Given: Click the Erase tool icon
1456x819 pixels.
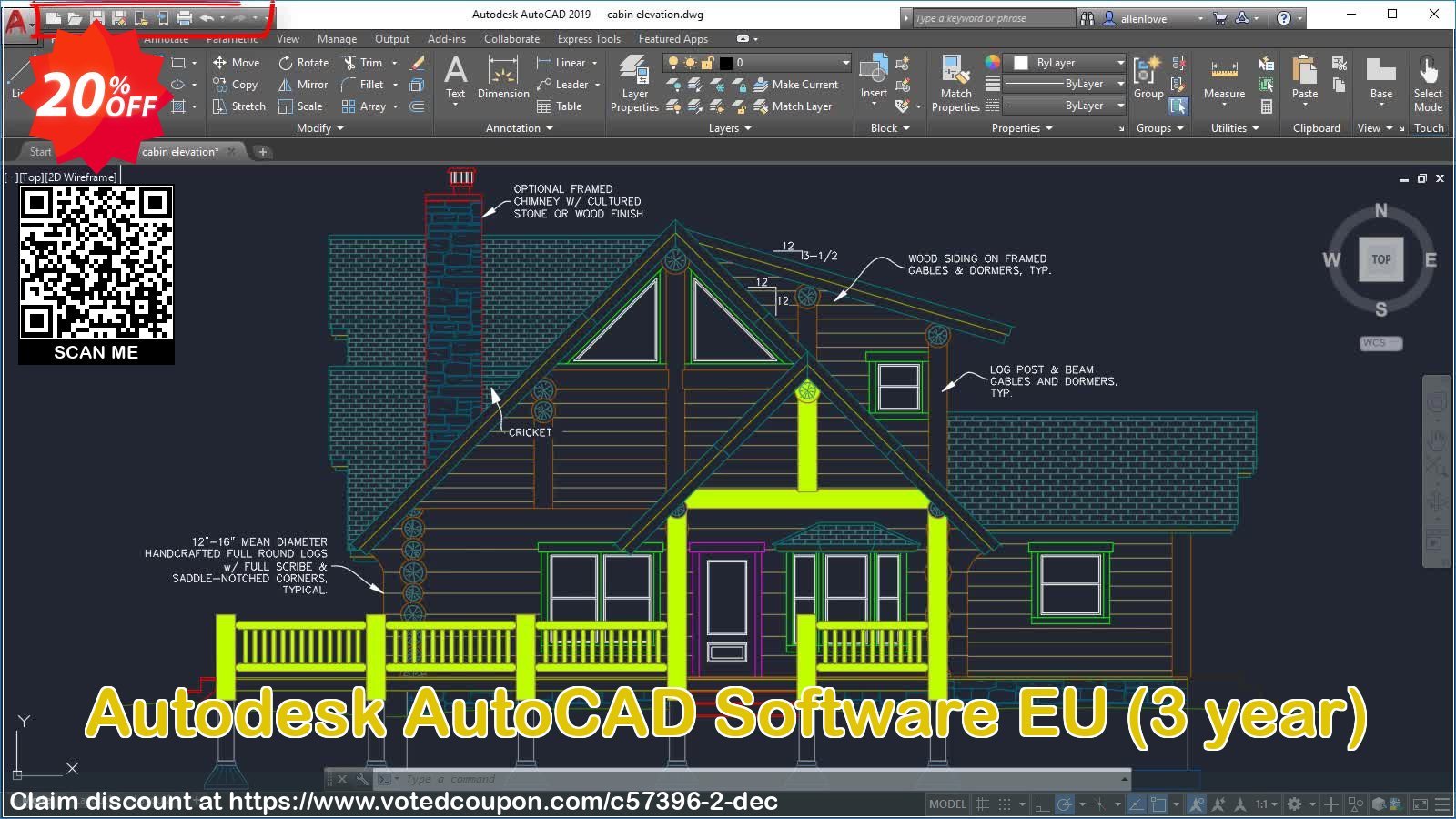Looking at the screenshot, I should click(418, 63).
